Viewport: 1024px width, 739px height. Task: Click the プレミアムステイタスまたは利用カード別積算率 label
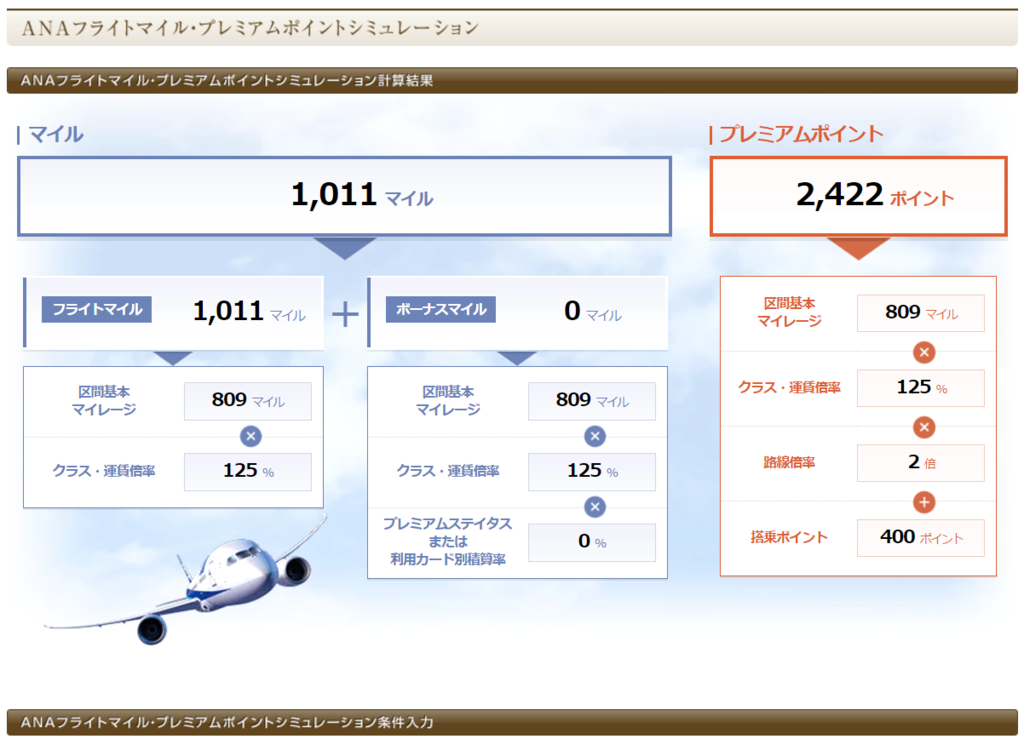point(448,541)
